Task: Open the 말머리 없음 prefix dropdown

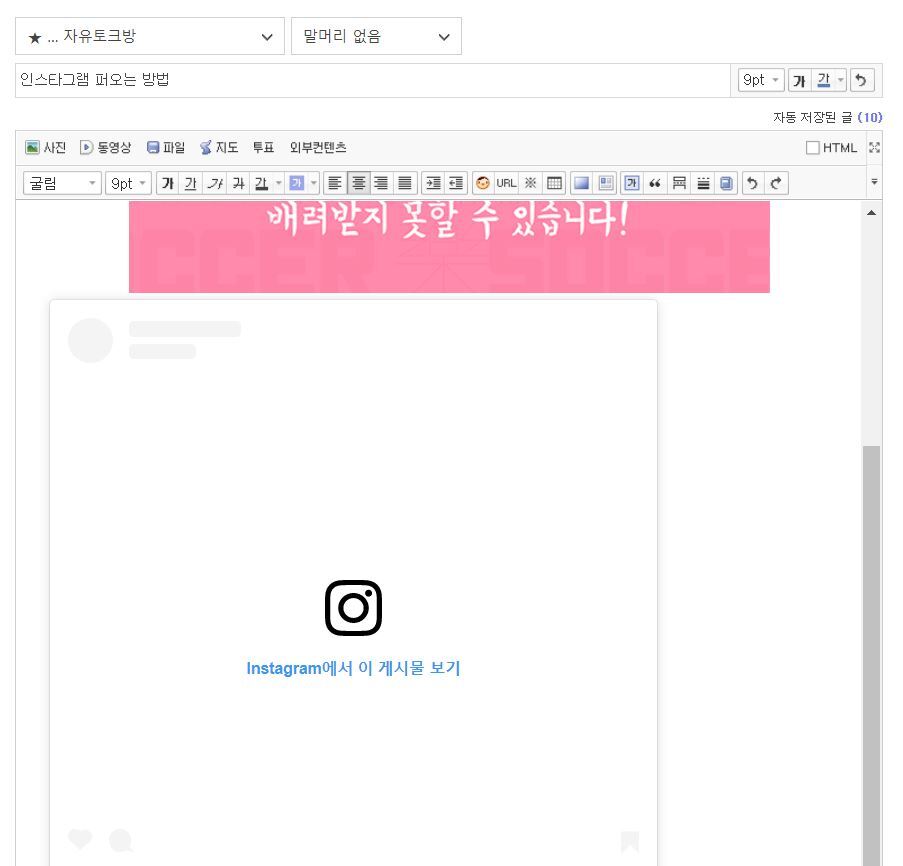Action: tap(376, 36)
